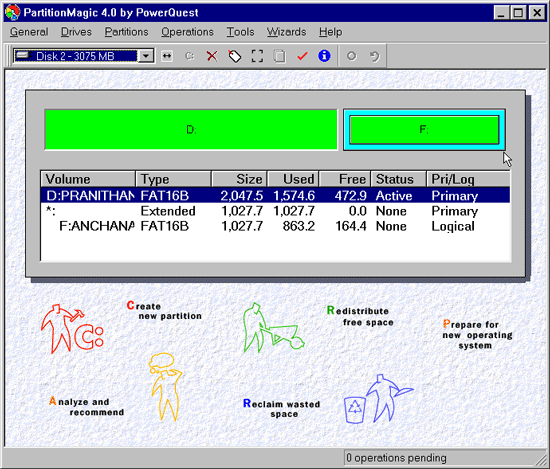550x469 pixels.
Task: Open the Drives menu
Action: tap(76, 32)
